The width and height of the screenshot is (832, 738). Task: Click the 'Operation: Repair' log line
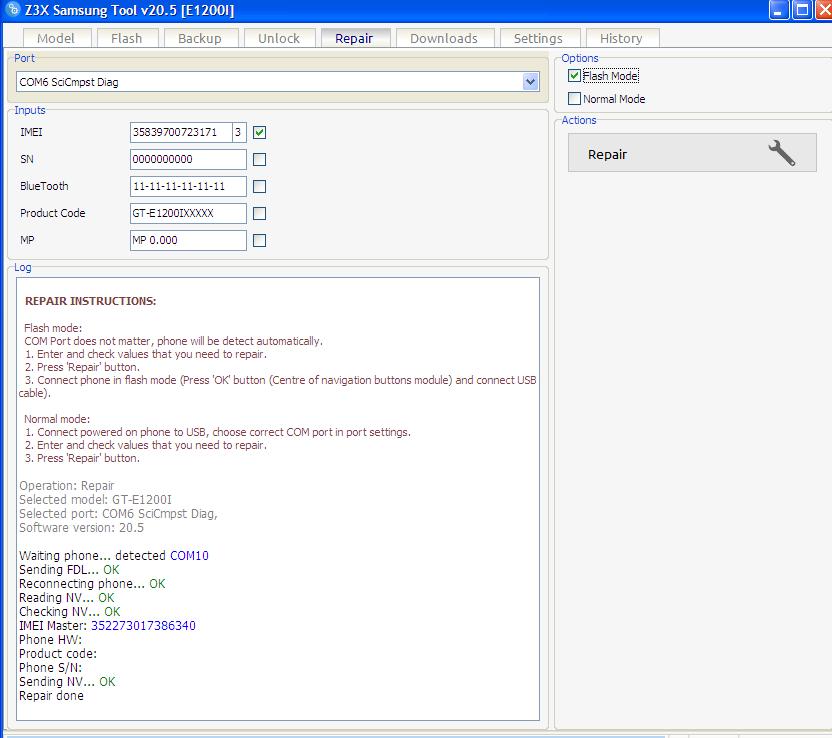tap(67, 485)
